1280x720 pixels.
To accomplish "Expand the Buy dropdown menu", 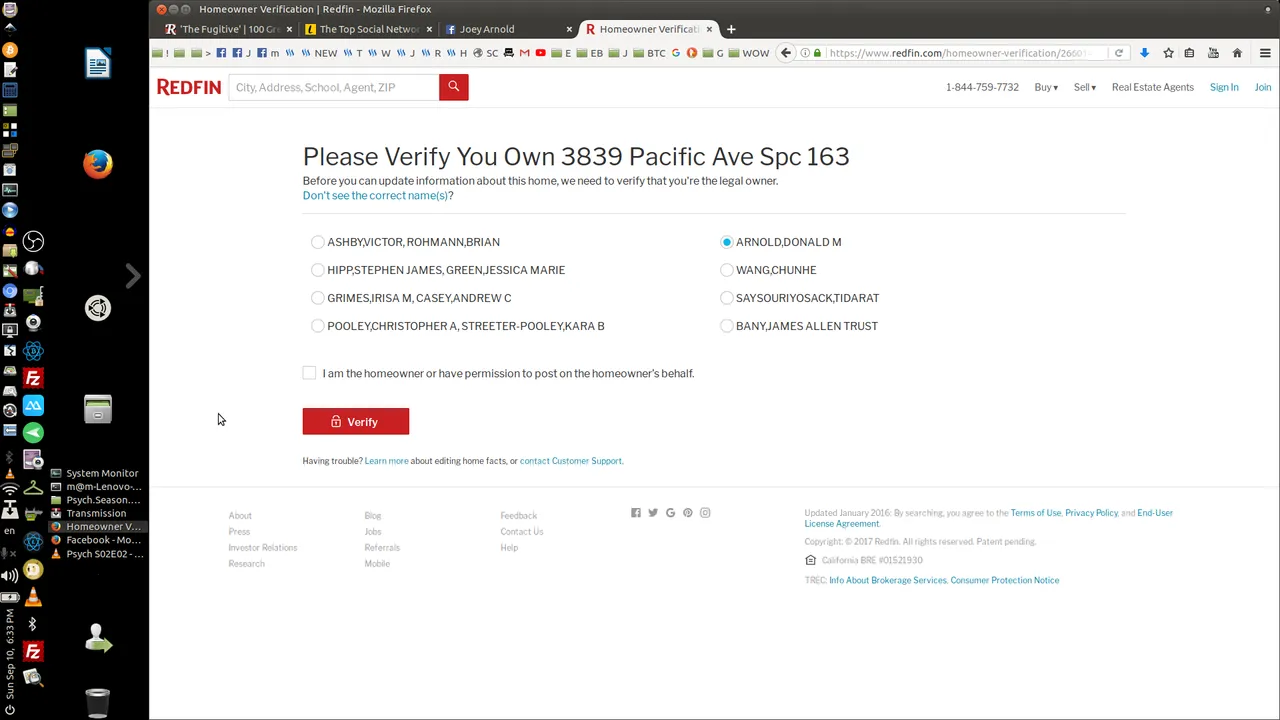I will point(1046,87).
